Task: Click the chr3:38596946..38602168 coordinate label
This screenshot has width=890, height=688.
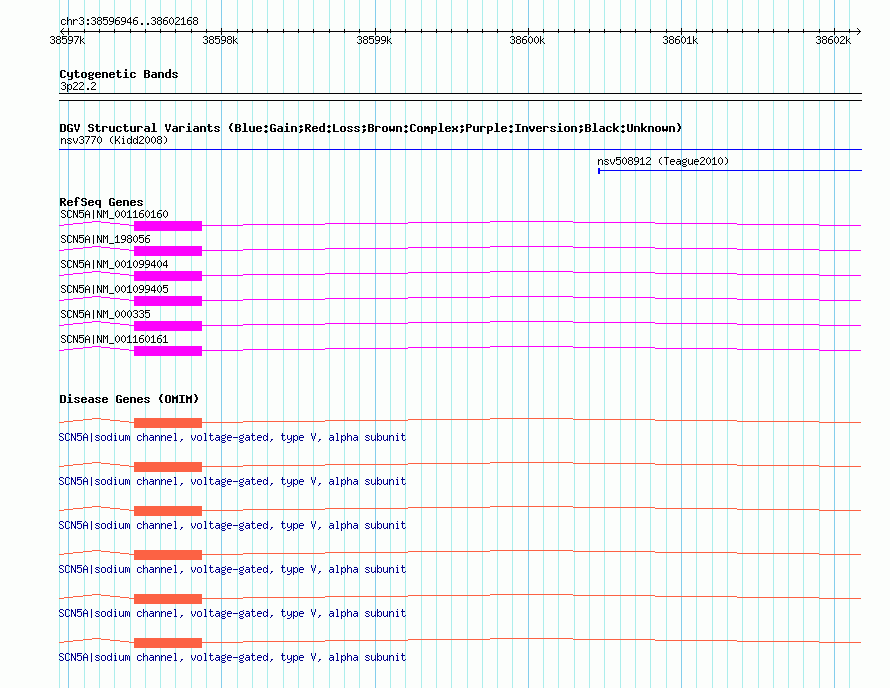Action: pos(129,21)
